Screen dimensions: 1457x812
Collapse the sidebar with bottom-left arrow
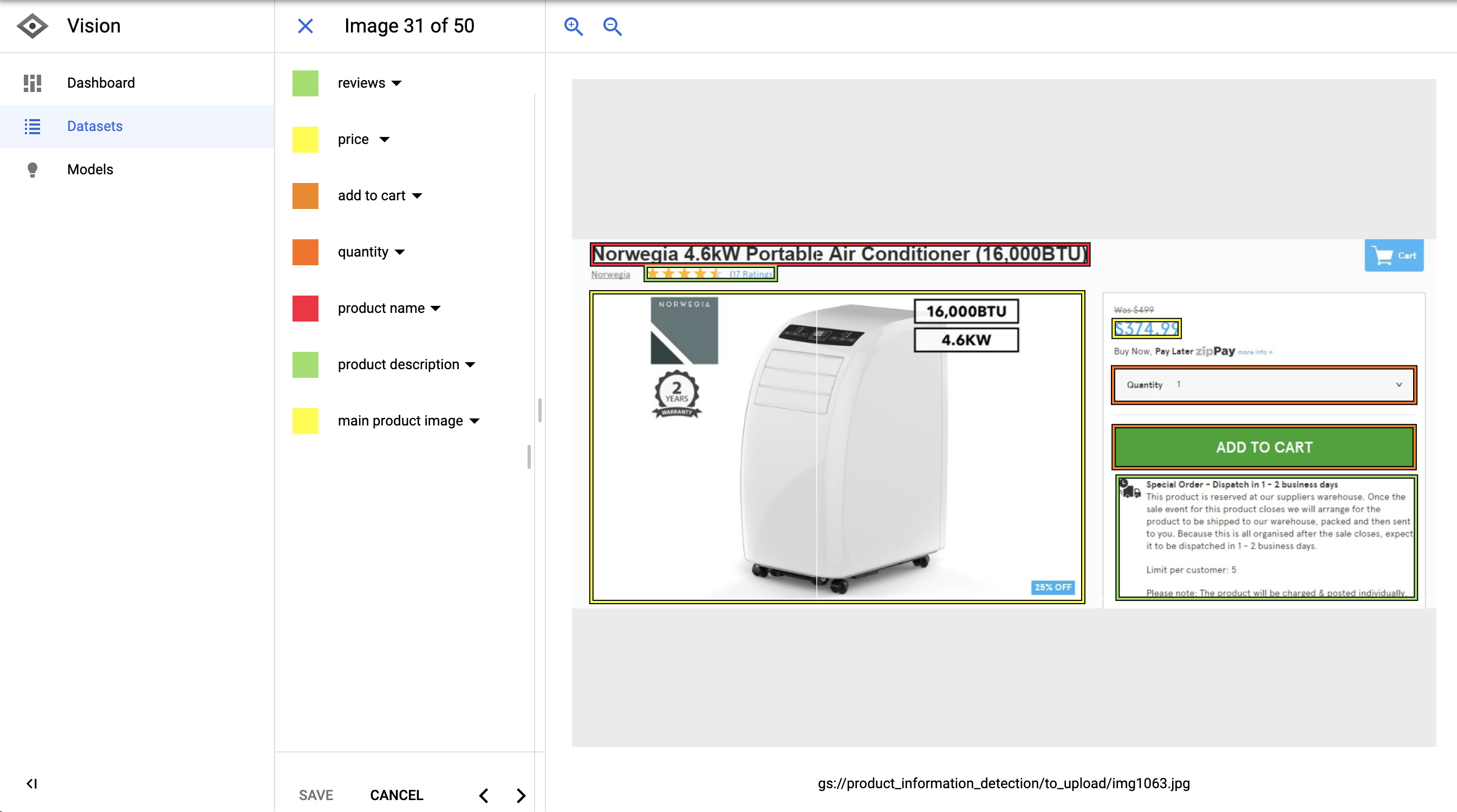(x=31, y=784)
